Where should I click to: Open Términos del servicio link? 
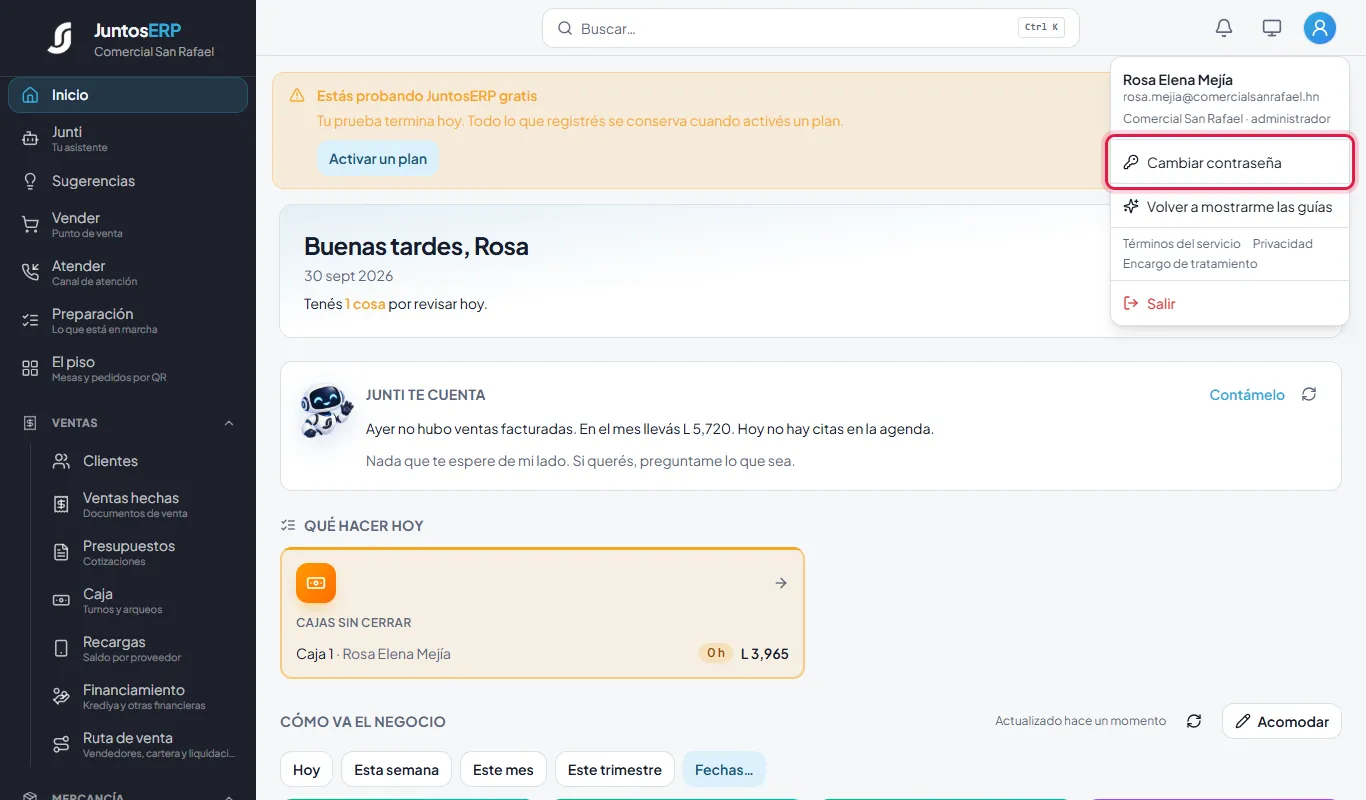point(1181,243)
